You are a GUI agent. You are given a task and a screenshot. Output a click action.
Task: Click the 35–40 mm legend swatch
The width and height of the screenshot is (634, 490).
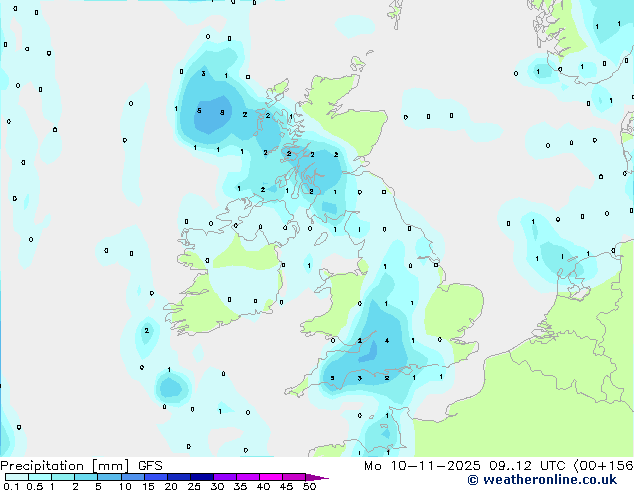248,477
